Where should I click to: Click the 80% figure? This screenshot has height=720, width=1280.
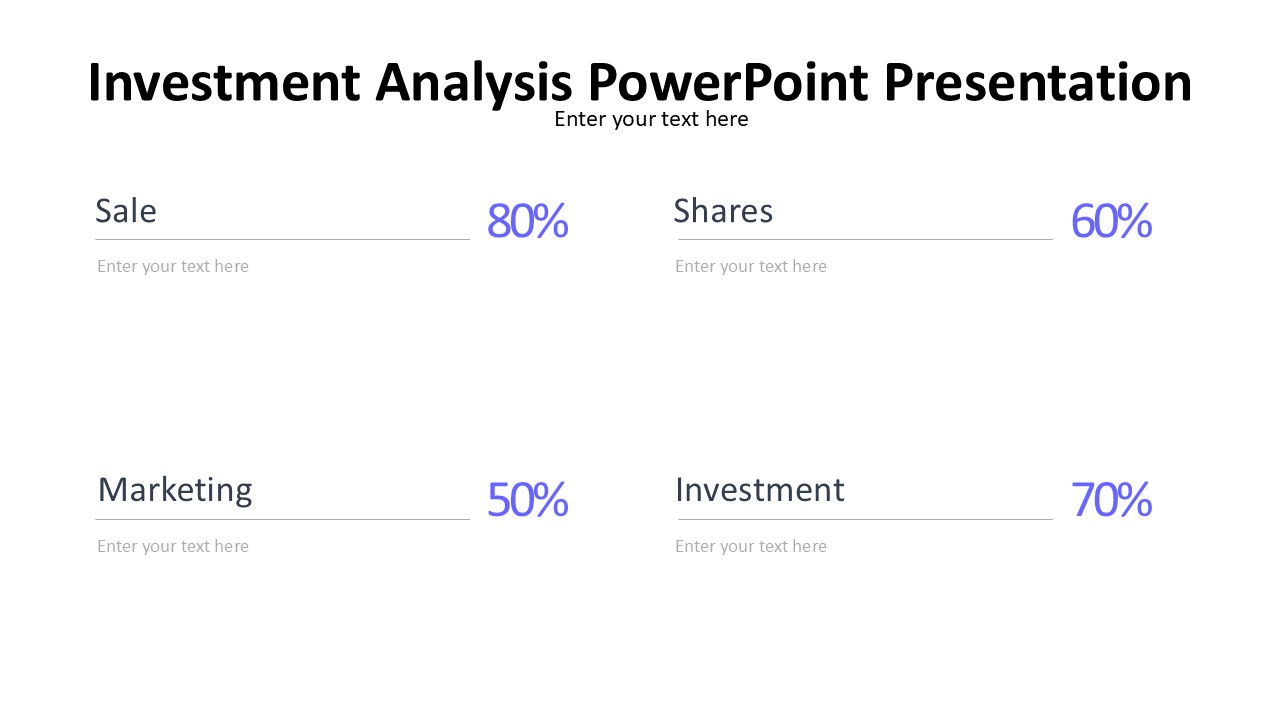point(527,221)
